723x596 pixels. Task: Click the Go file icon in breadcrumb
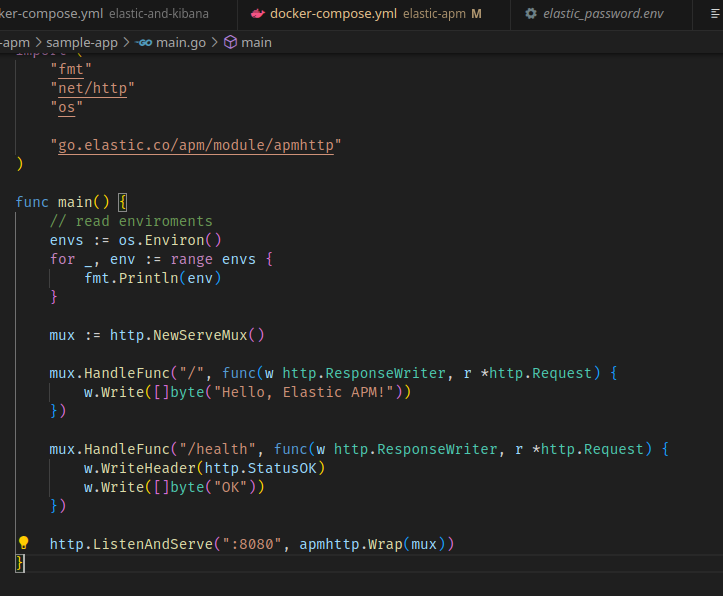[144, 43]
